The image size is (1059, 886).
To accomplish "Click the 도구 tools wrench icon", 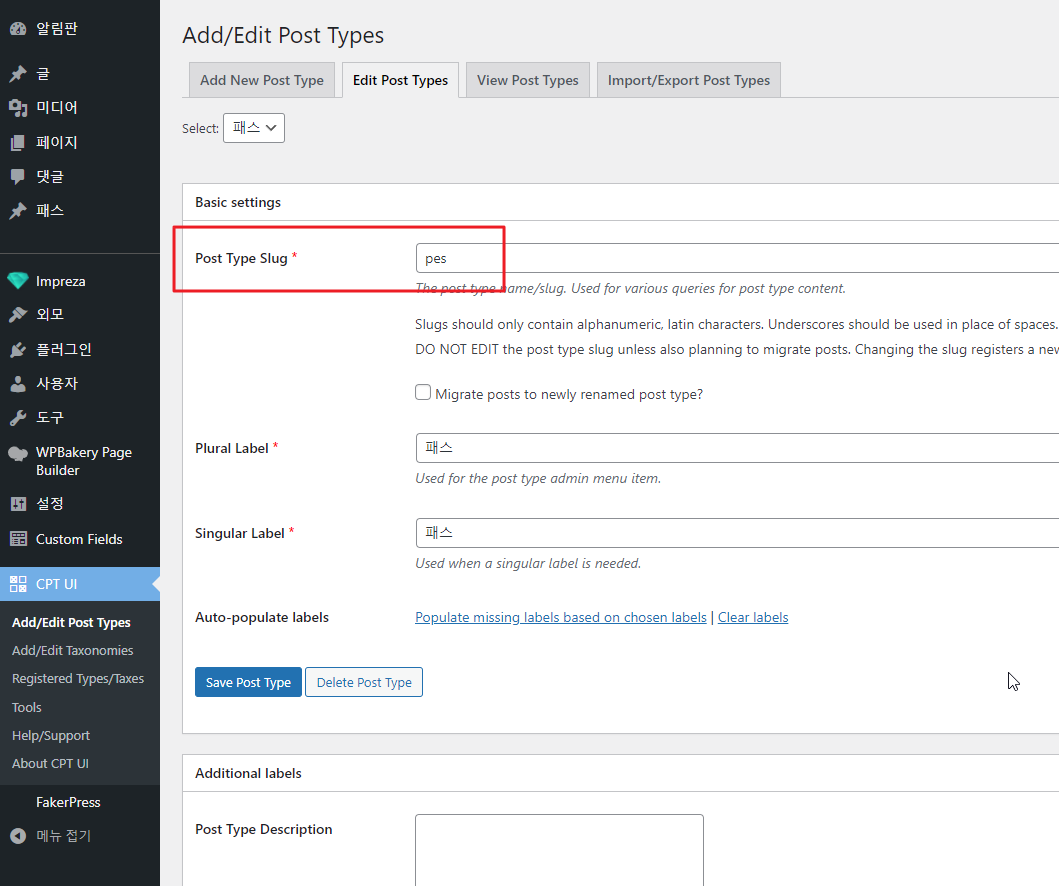I will point(18,417).
